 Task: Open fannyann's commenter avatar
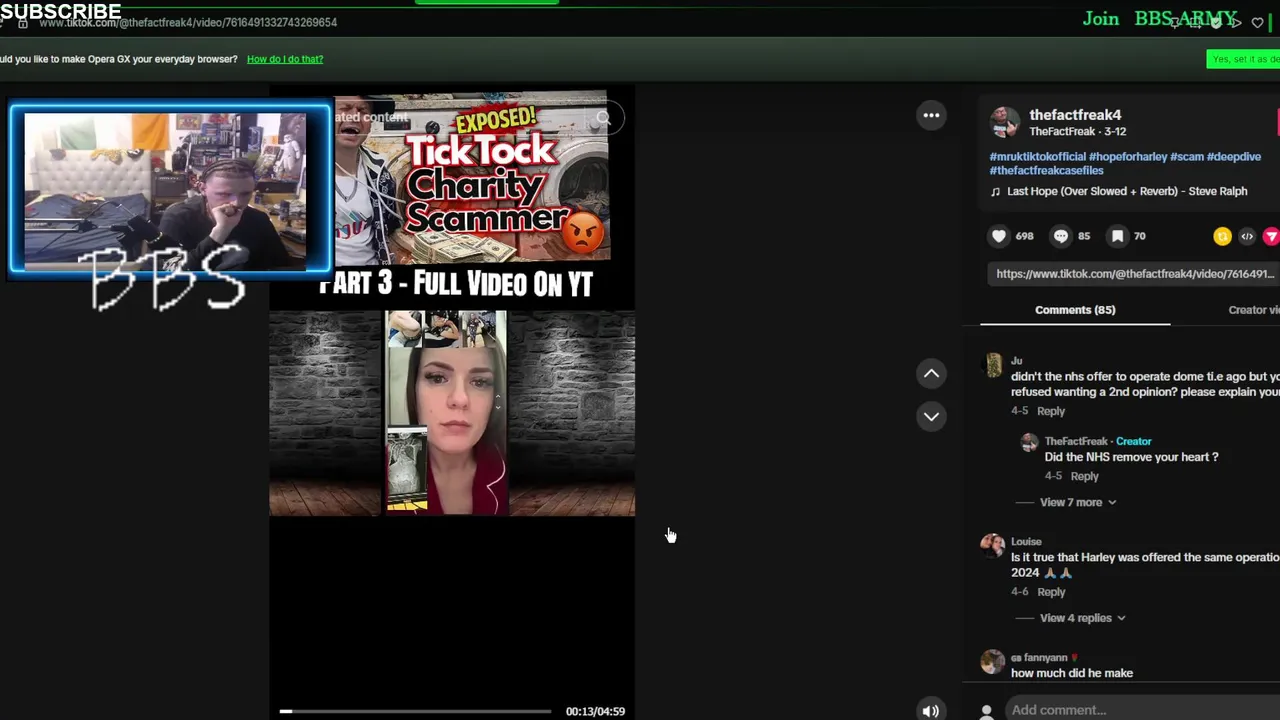coord(992,661)
